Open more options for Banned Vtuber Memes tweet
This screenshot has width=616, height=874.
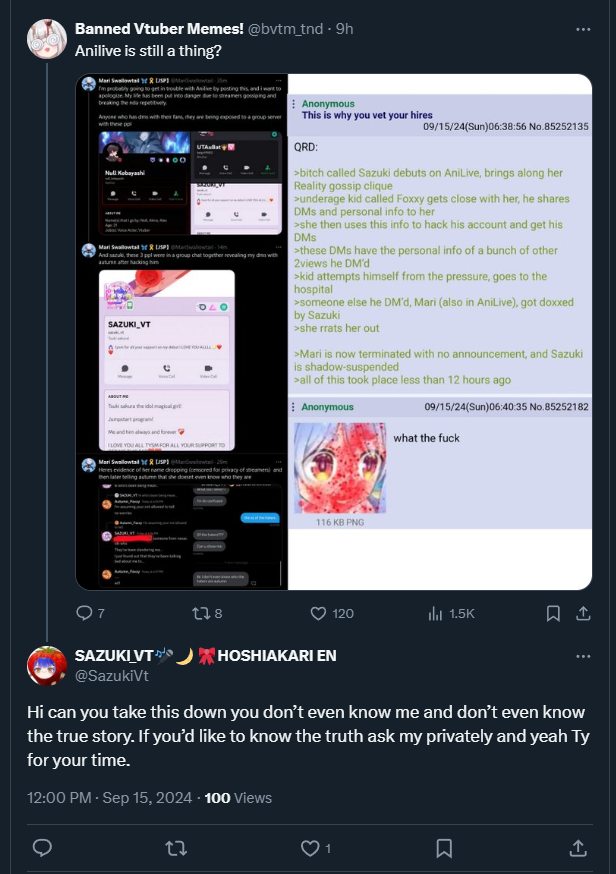click(583, 29)
